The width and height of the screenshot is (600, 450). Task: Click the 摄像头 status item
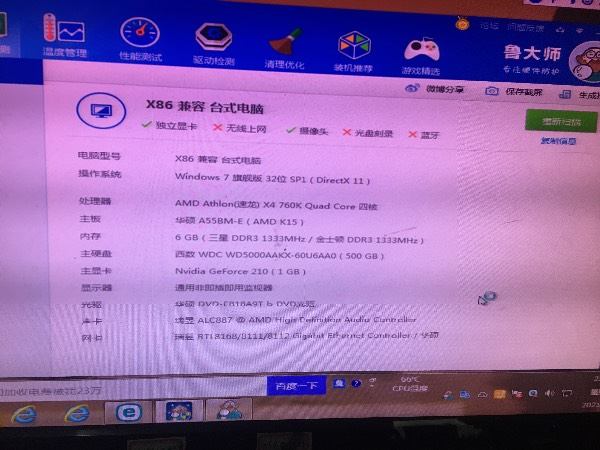tap(307, 131)
